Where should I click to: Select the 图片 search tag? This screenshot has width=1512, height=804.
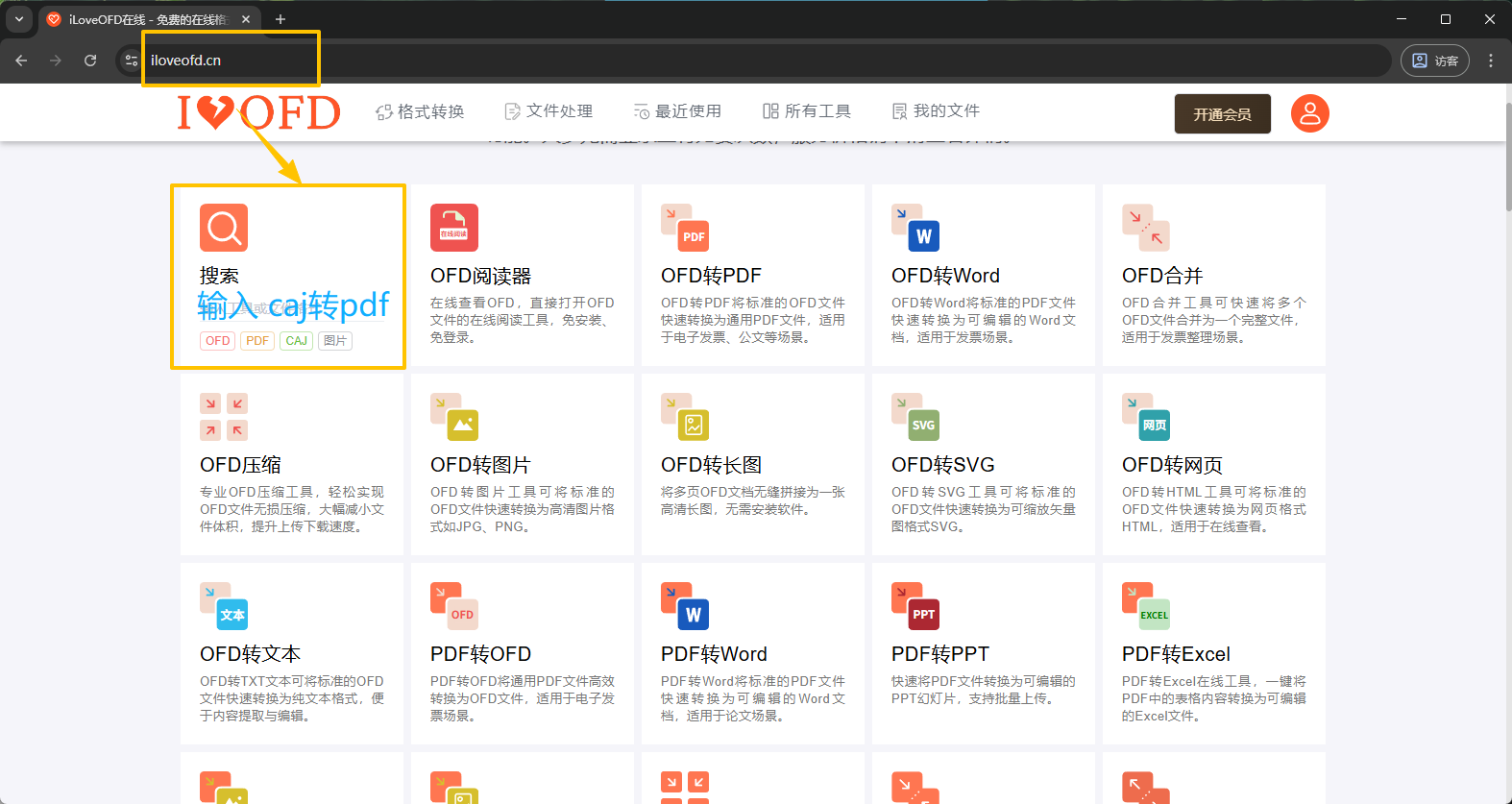335,341
